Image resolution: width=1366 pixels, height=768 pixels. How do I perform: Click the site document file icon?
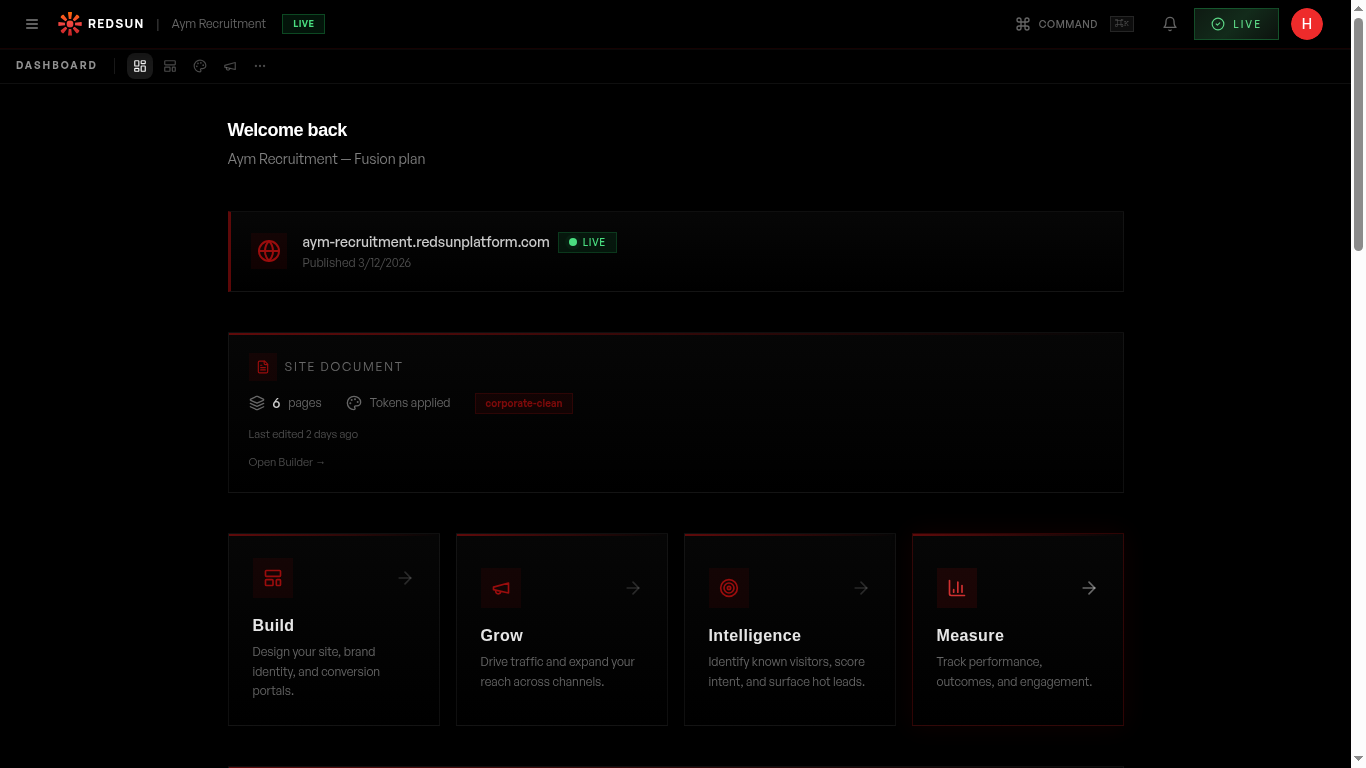point(263,367)
